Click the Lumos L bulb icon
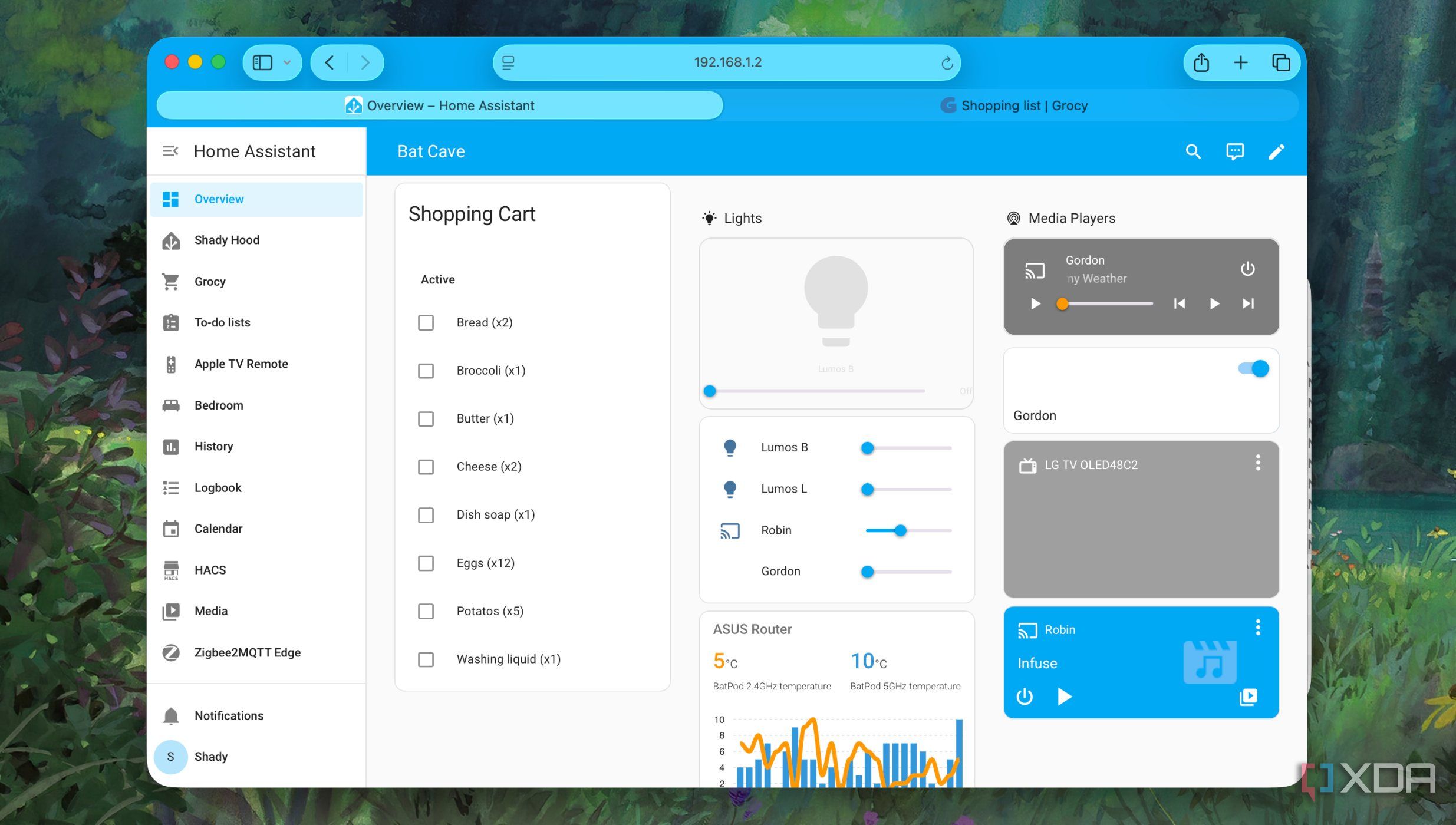The width and height of the screenshot is (1456, 825). pyautogui.click(x=730, y=489)
